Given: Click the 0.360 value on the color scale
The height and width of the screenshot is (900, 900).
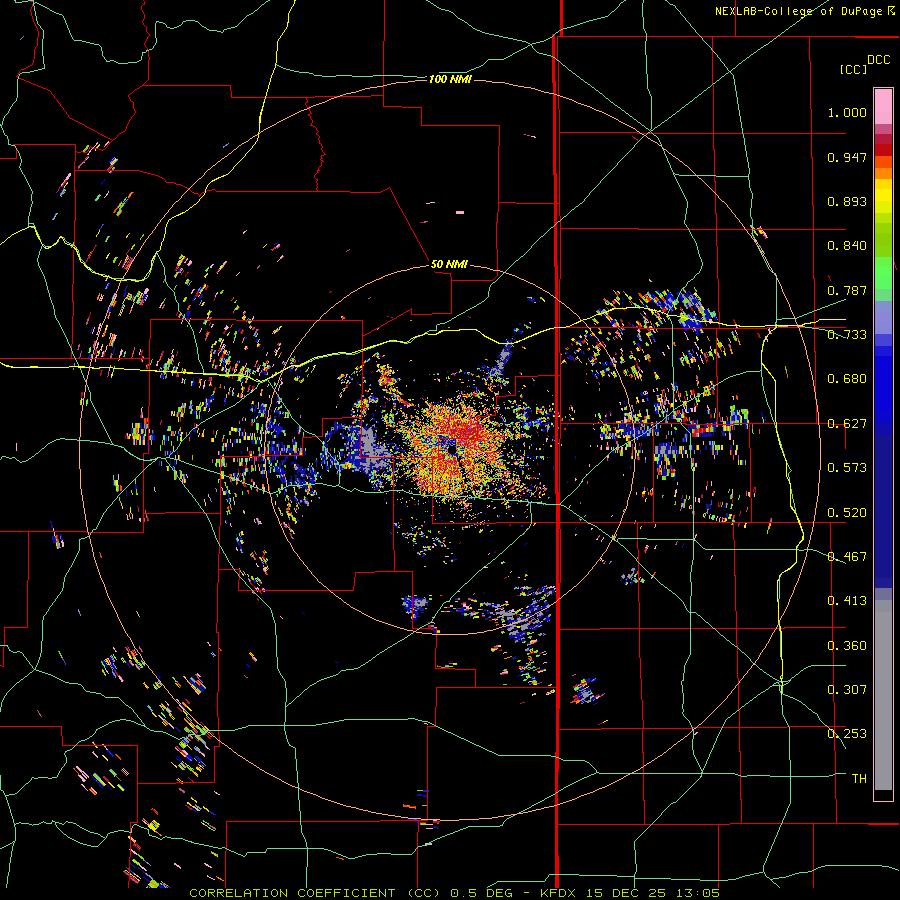Looking at the screenshot, I should pos(847,646).
